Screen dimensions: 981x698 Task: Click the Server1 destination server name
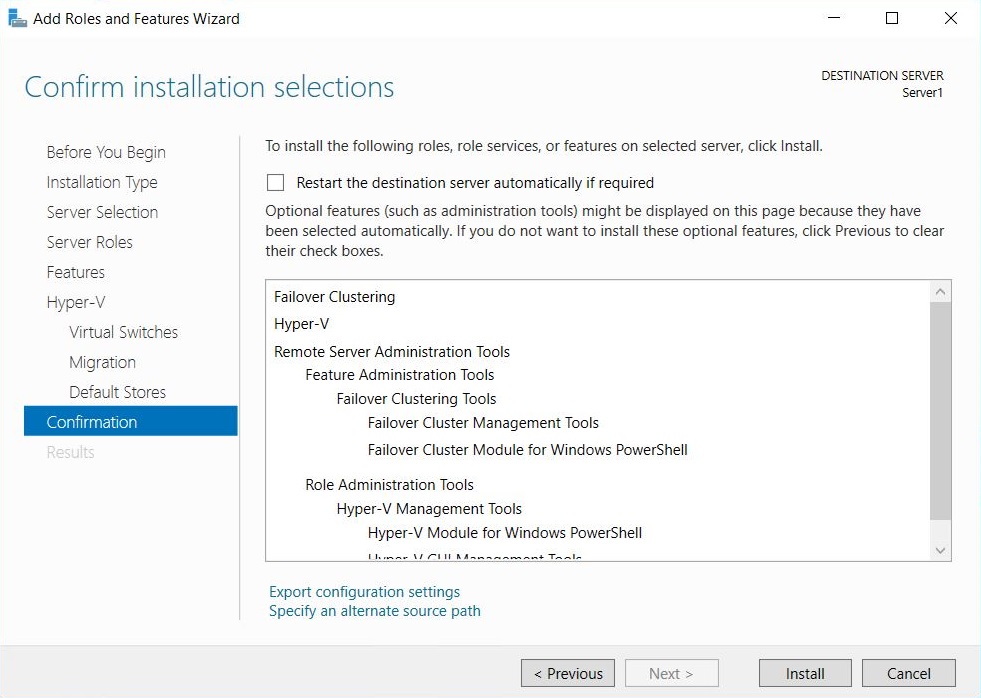pyautogui.click(x=922, y=93)
